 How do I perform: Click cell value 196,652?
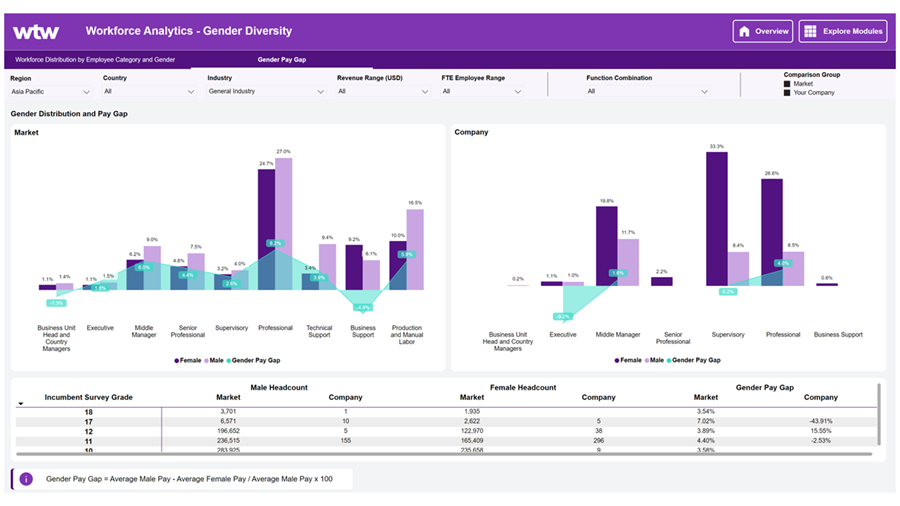(228, 431)
